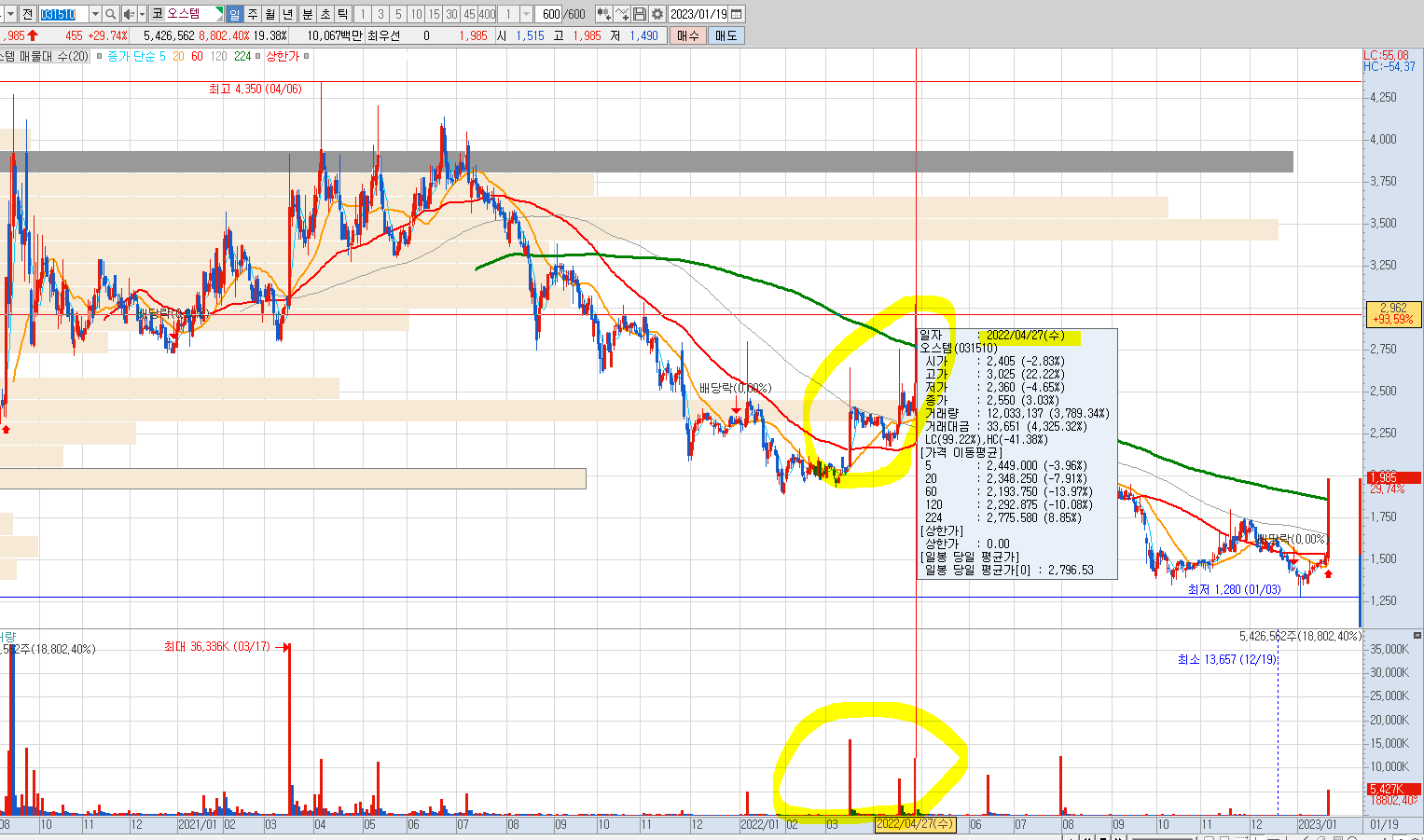
Task: Click the 2,962 price tag on axis
Action: click(1393, 313)
